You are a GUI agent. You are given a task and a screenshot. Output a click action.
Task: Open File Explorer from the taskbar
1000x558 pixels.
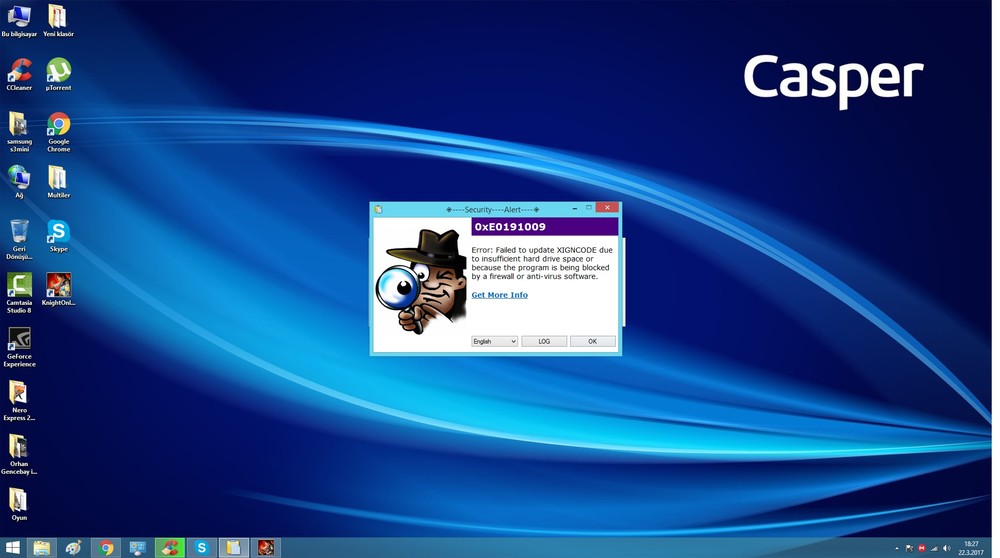click(42, 548)
